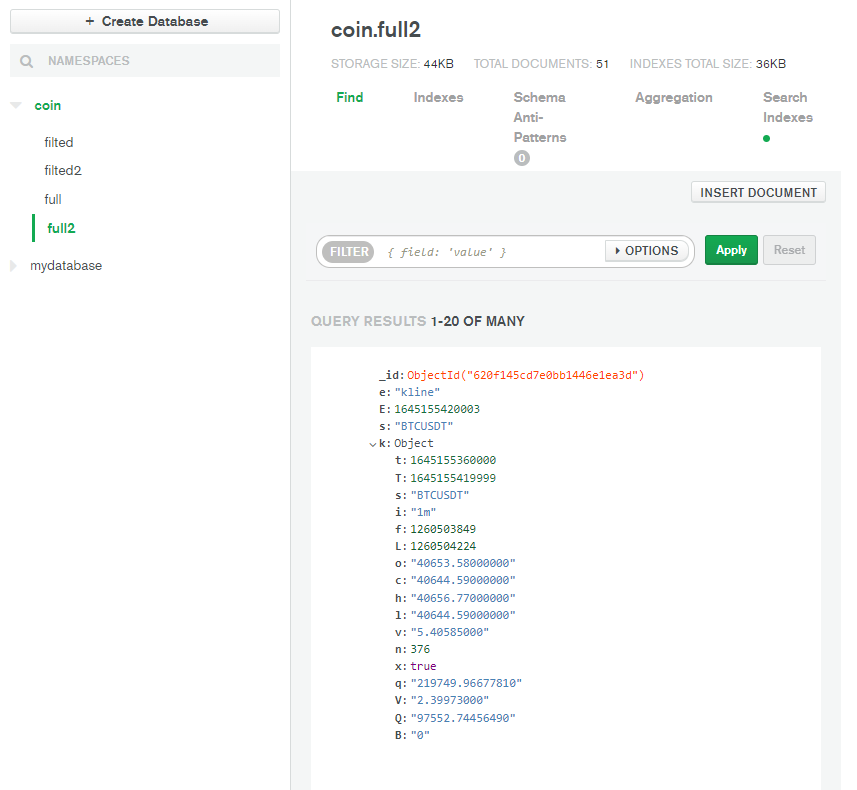Select the full collection
Screen dimensions: 857x790
pos(53,200)
